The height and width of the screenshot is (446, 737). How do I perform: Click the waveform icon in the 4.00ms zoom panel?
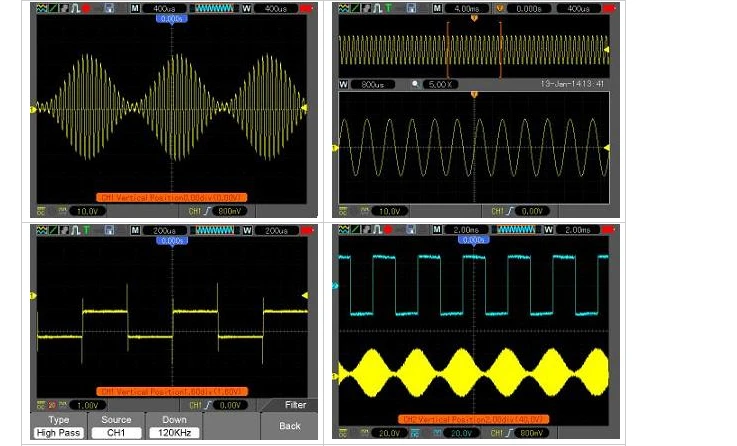point(344,8)
